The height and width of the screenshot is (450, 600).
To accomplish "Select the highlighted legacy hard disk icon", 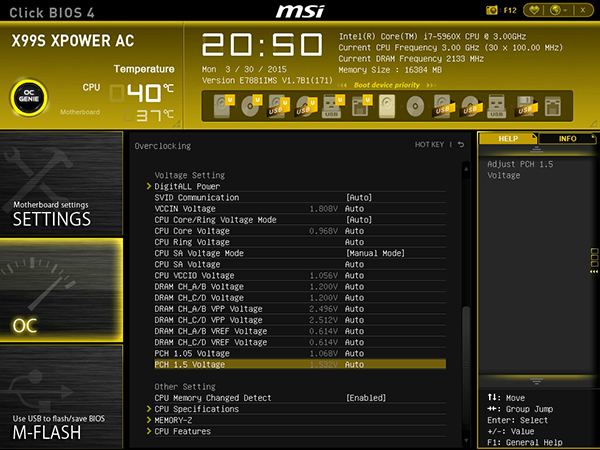I will coord(387,106).
